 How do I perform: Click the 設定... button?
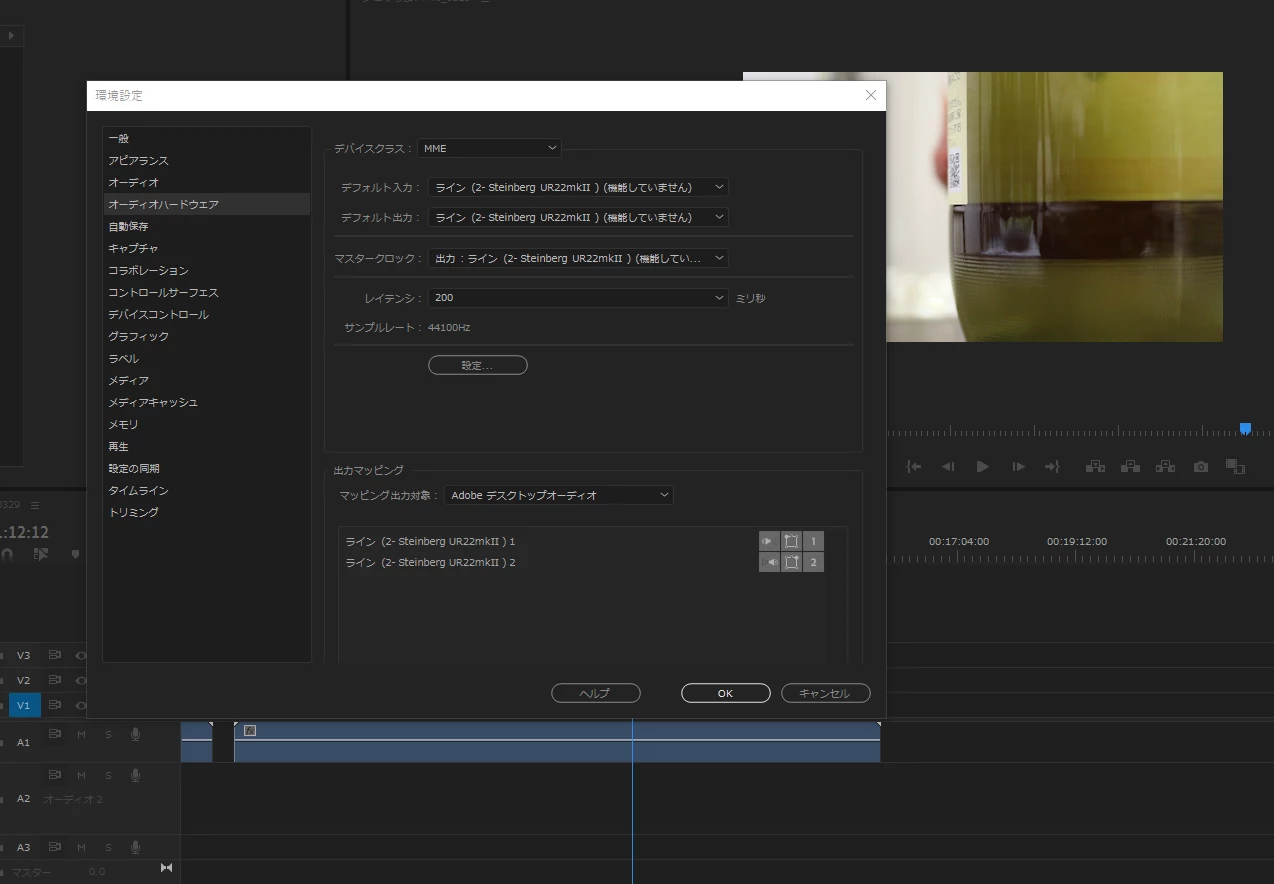click(x=478, y=365)
